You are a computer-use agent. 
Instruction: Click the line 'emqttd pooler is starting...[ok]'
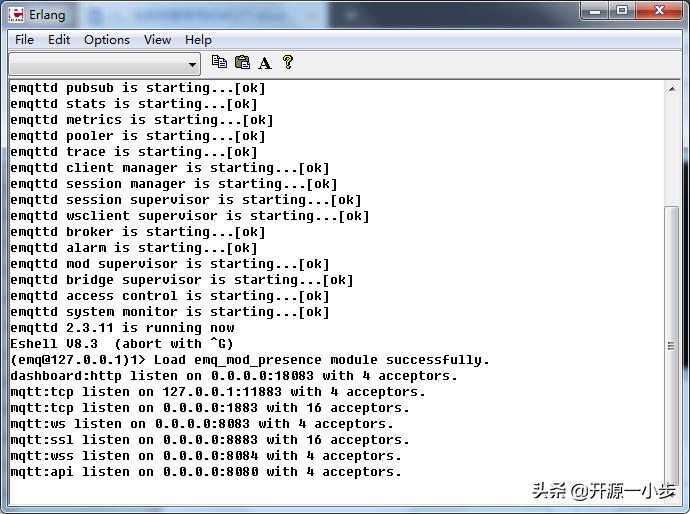tap(138, 136)
